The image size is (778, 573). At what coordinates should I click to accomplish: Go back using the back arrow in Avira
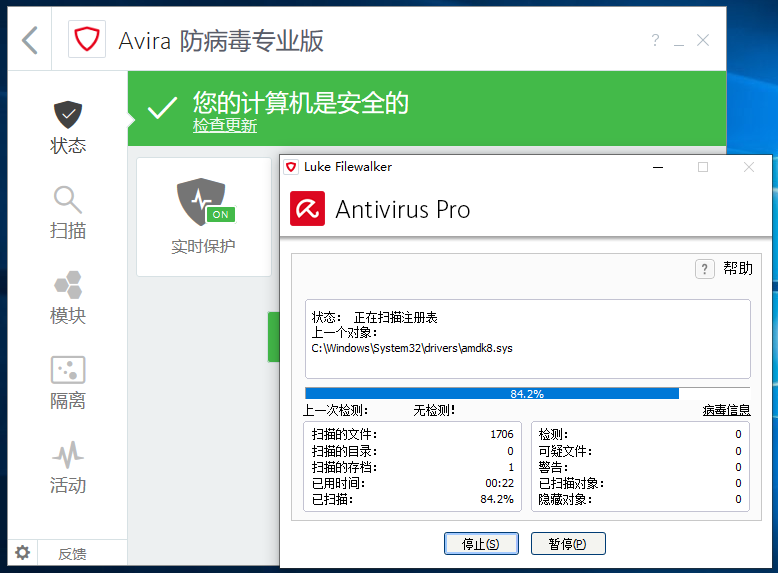coord(30,40)
